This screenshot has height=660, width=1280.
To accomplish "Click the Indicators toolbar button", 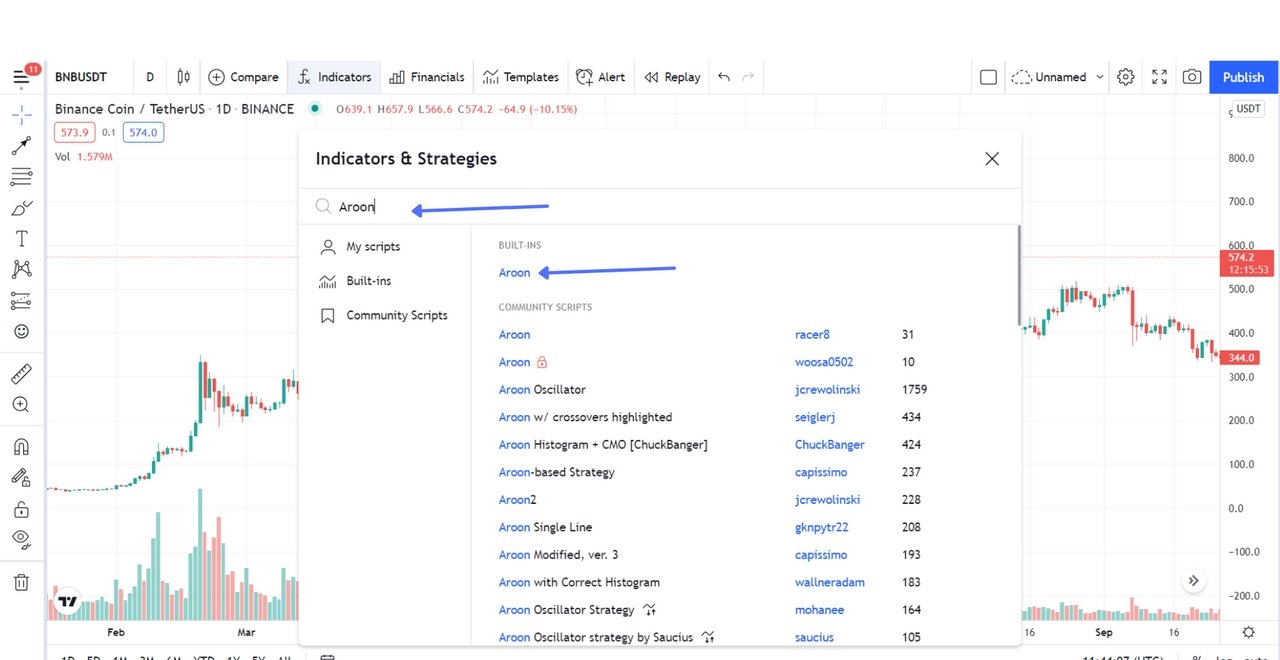I will [334, 77].
